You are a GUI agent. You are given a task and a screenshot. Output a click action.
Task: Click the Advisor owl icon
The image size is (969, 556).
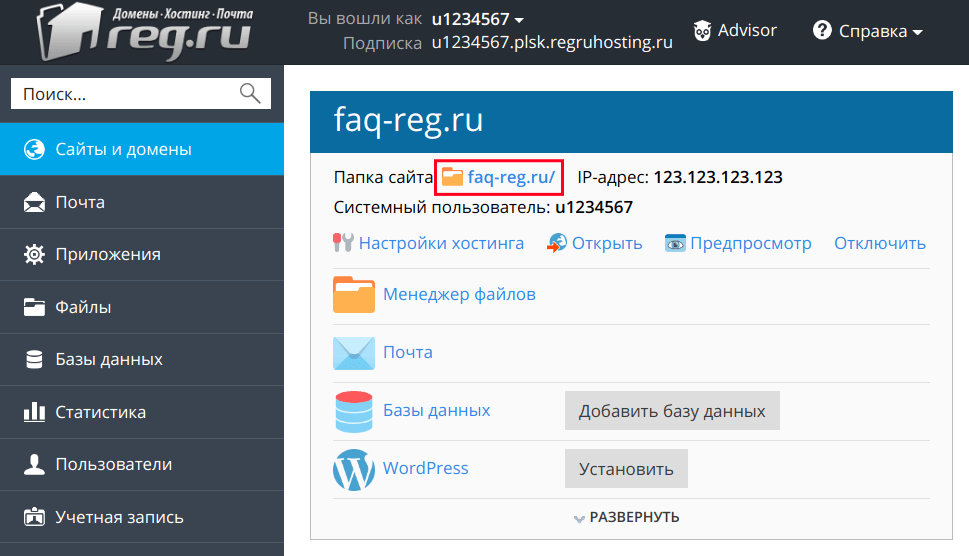point(702,30)
